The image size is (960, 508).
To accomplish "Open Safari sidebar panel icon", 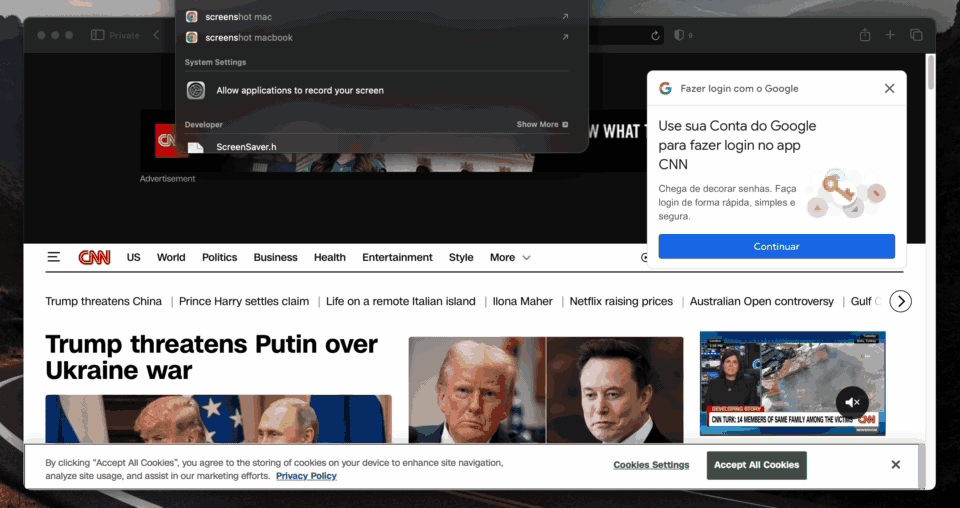I will tap(97, 35).
